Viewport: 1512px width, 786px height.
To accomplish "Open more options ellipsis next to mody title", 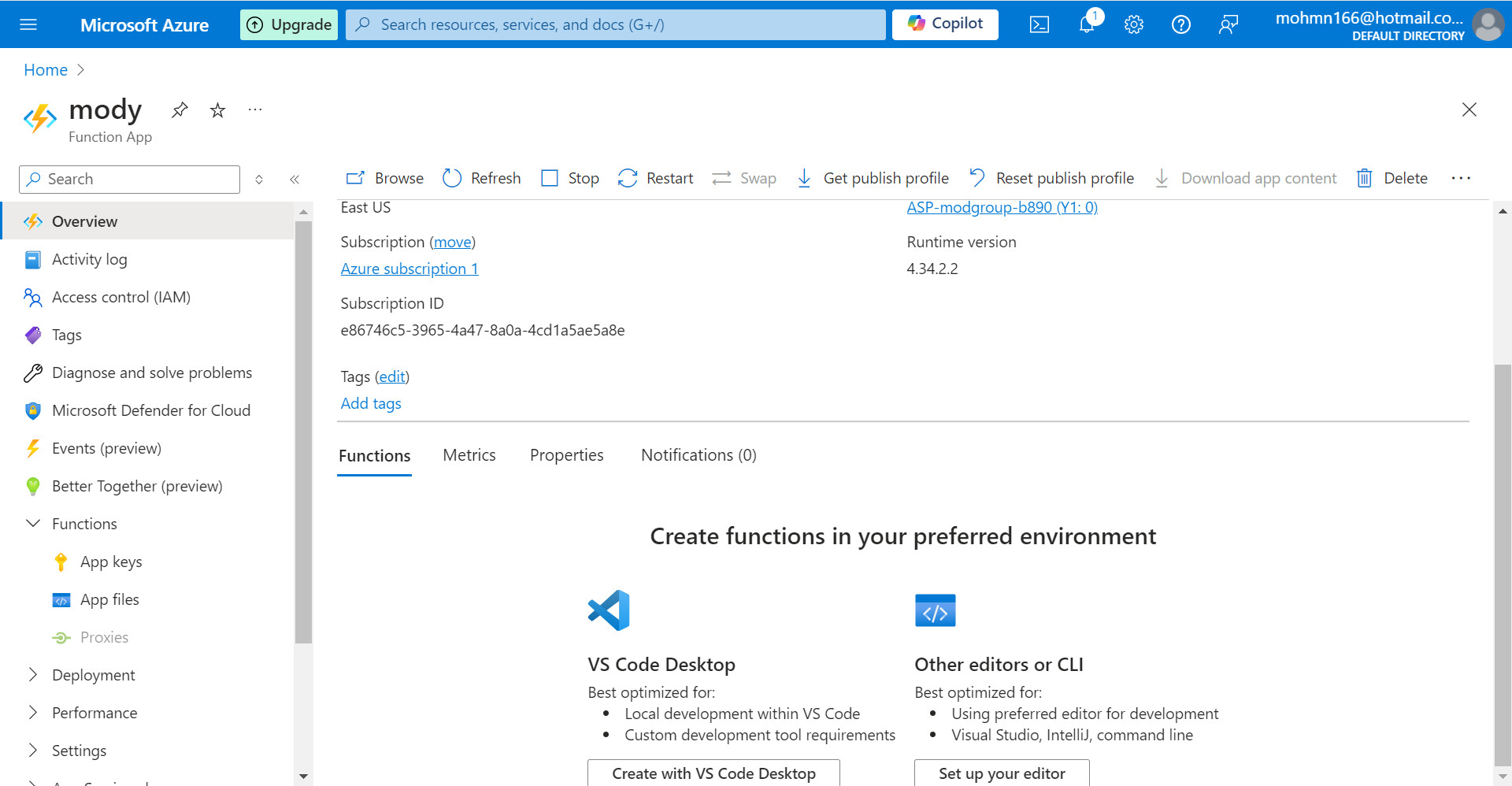I will pyautogui.click(x=254, y=110).
